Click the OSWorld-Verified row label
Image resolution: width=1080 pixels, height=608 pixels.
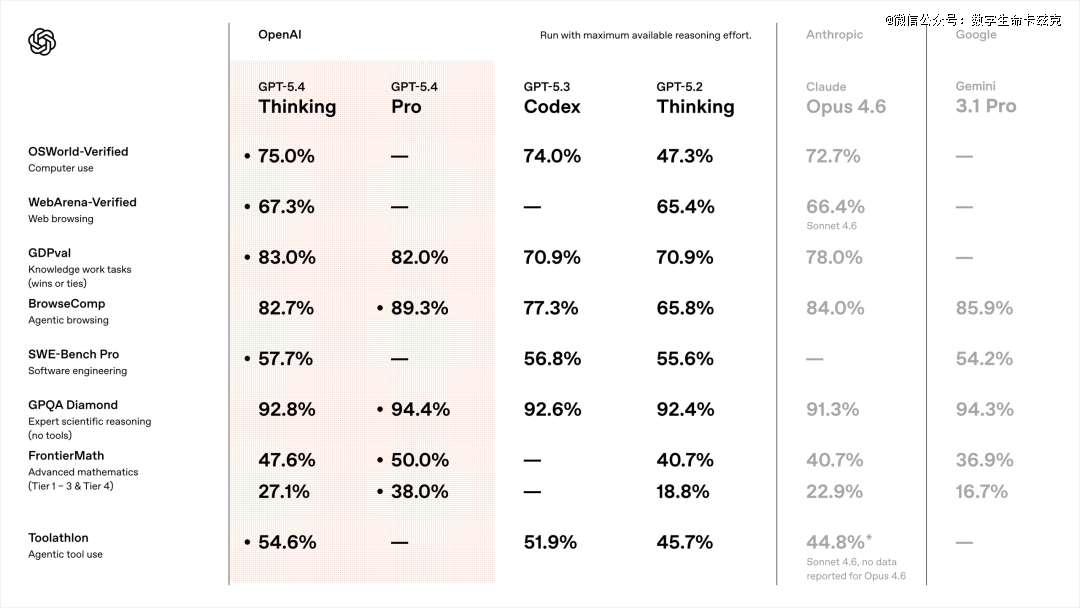[78, 152]
